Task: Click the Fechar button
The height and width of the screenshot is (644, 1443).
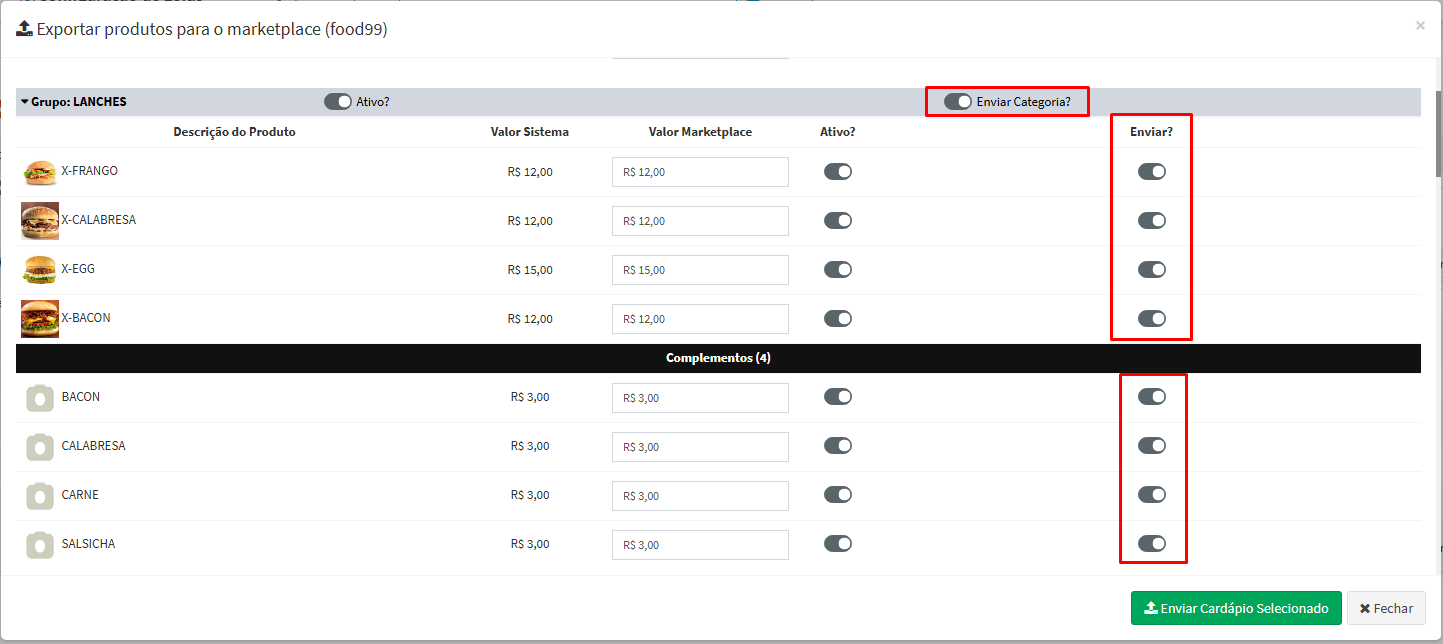Action: [1386, 608]
